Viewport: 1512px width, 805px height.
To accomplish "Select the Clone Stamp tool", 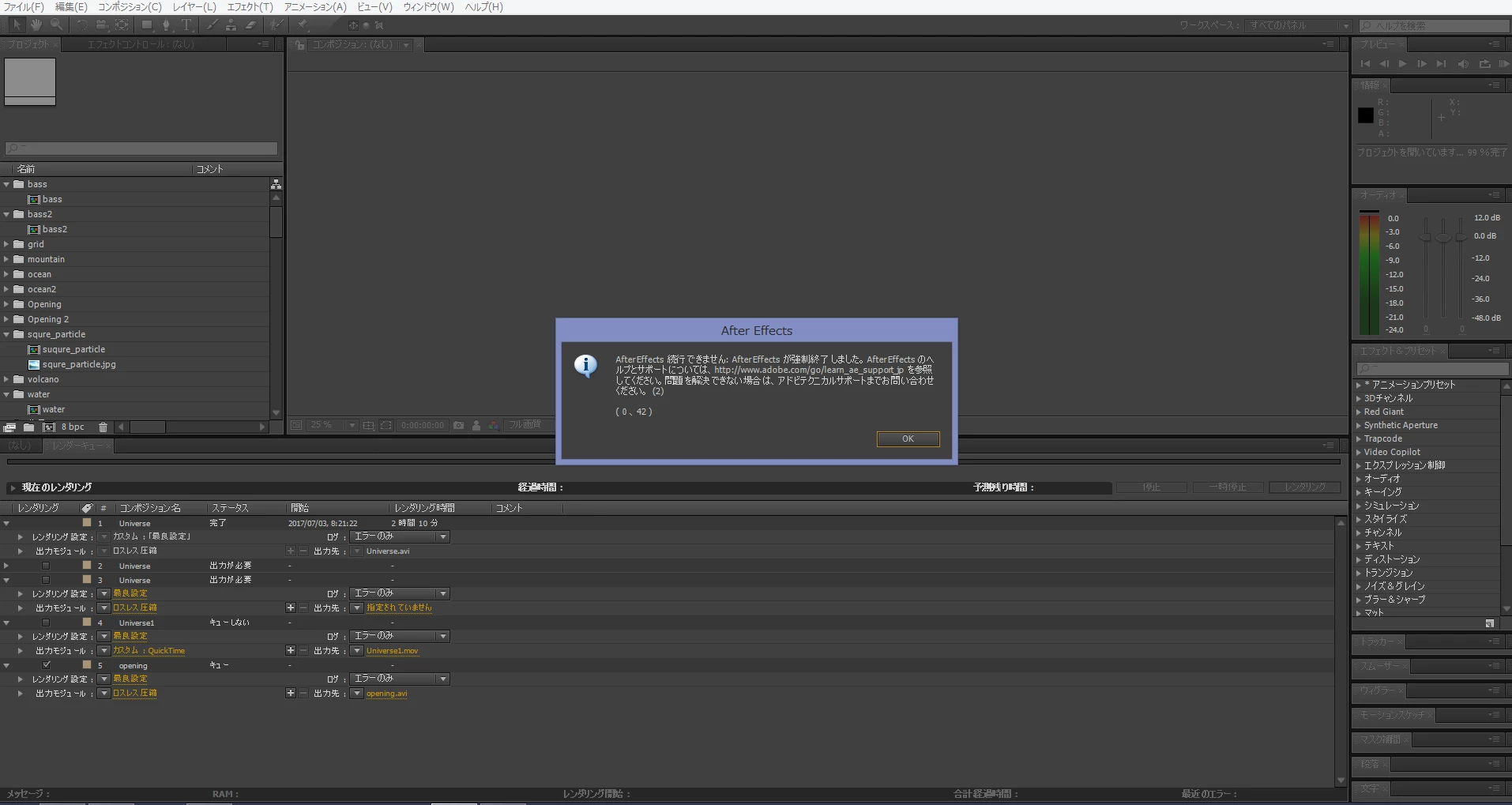I will click(x=231, y=25).
